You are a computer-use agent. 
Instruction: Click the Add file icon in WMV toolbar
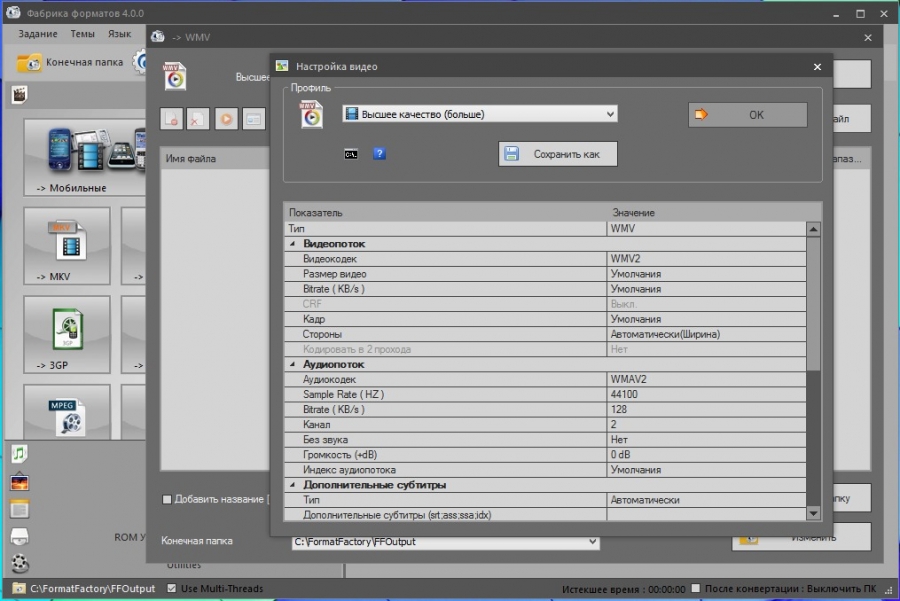[x=172, y=119]
